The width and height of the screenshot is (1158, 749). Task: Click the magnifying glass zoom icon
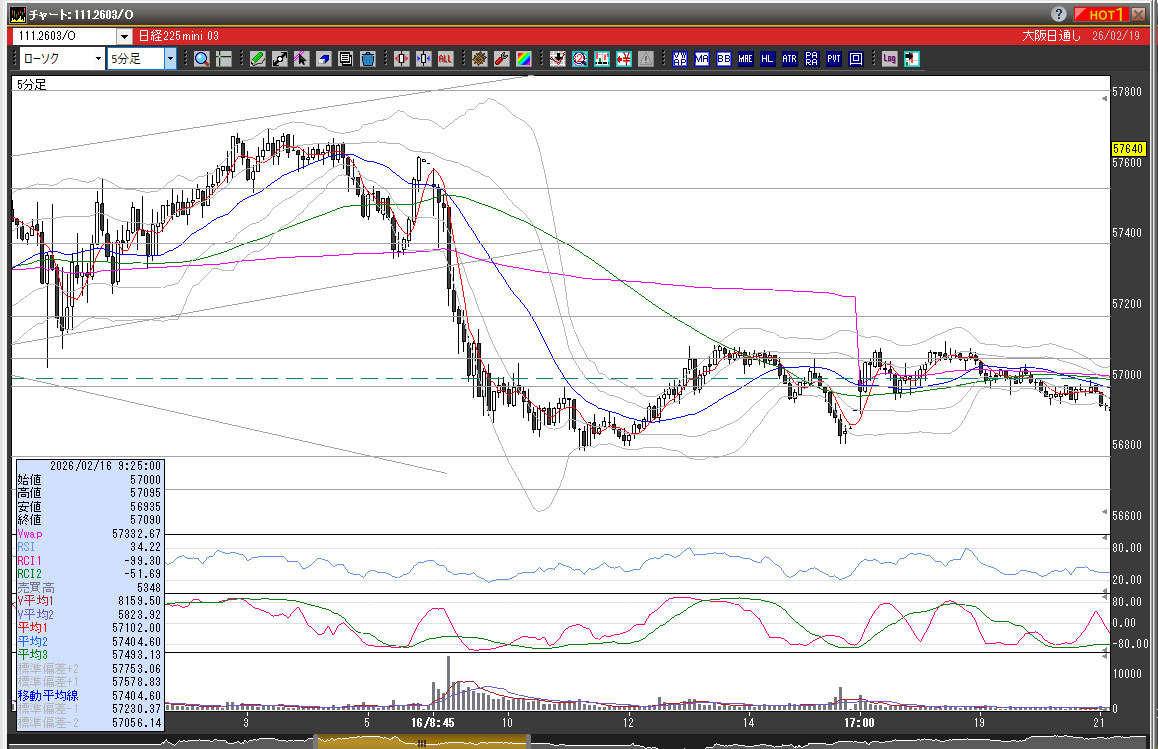click(202, 59)
